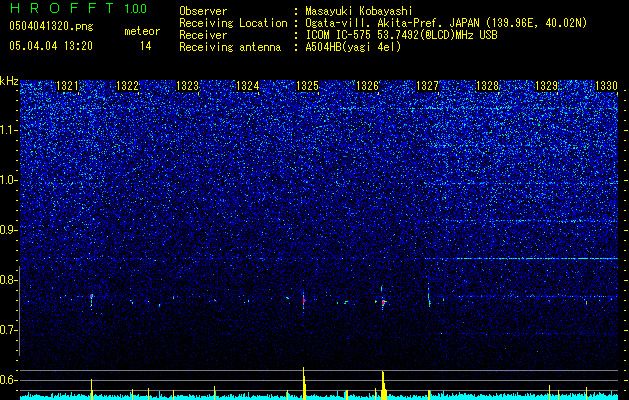
Task: Click the 1324 time marker
Action: pos(248,85)
